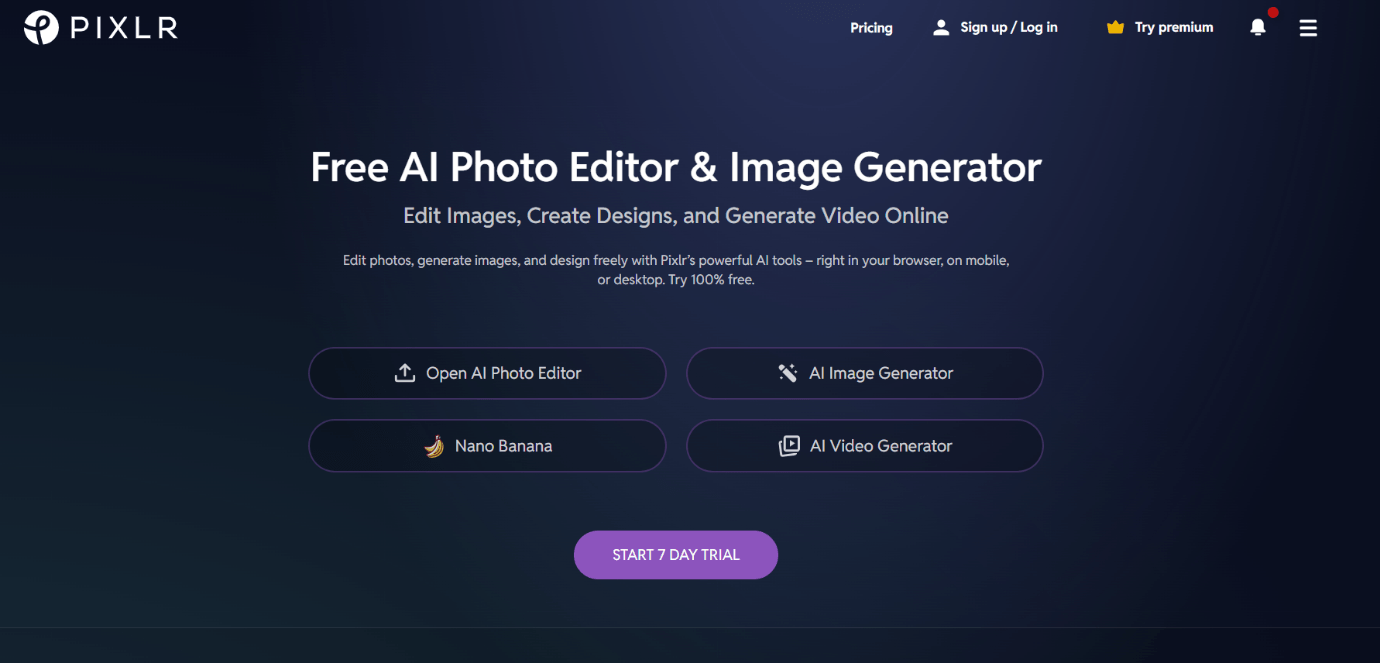Screen dimensions: 1380x663
Task: Click the banana icon
Action: point(434,446)
